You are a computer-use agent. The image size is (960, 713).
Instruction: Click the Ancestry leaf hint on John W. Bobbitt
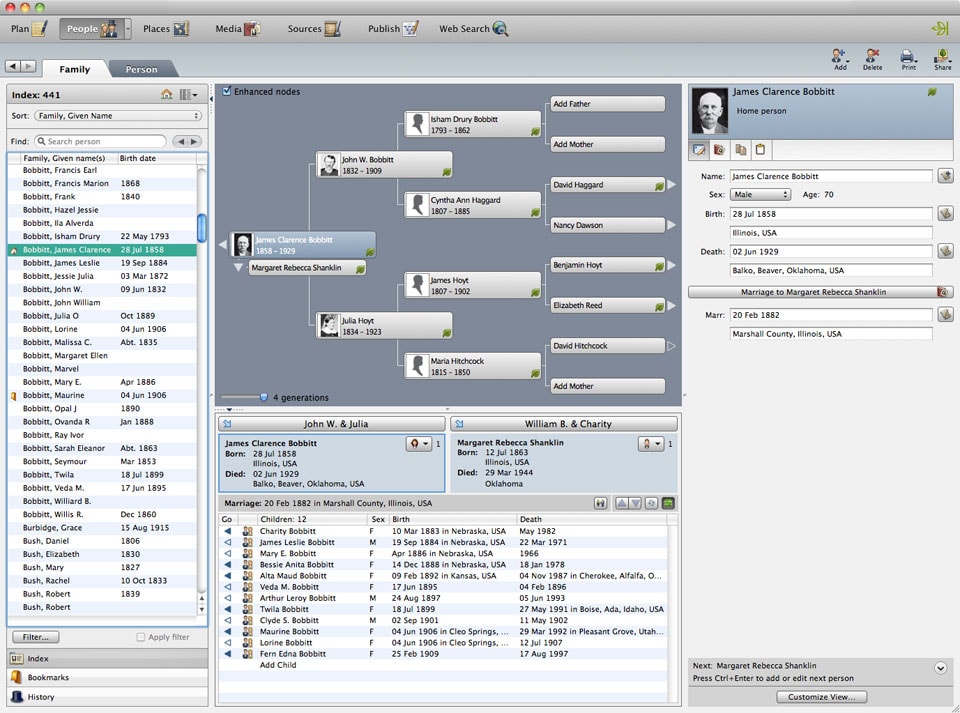[446, 172]
